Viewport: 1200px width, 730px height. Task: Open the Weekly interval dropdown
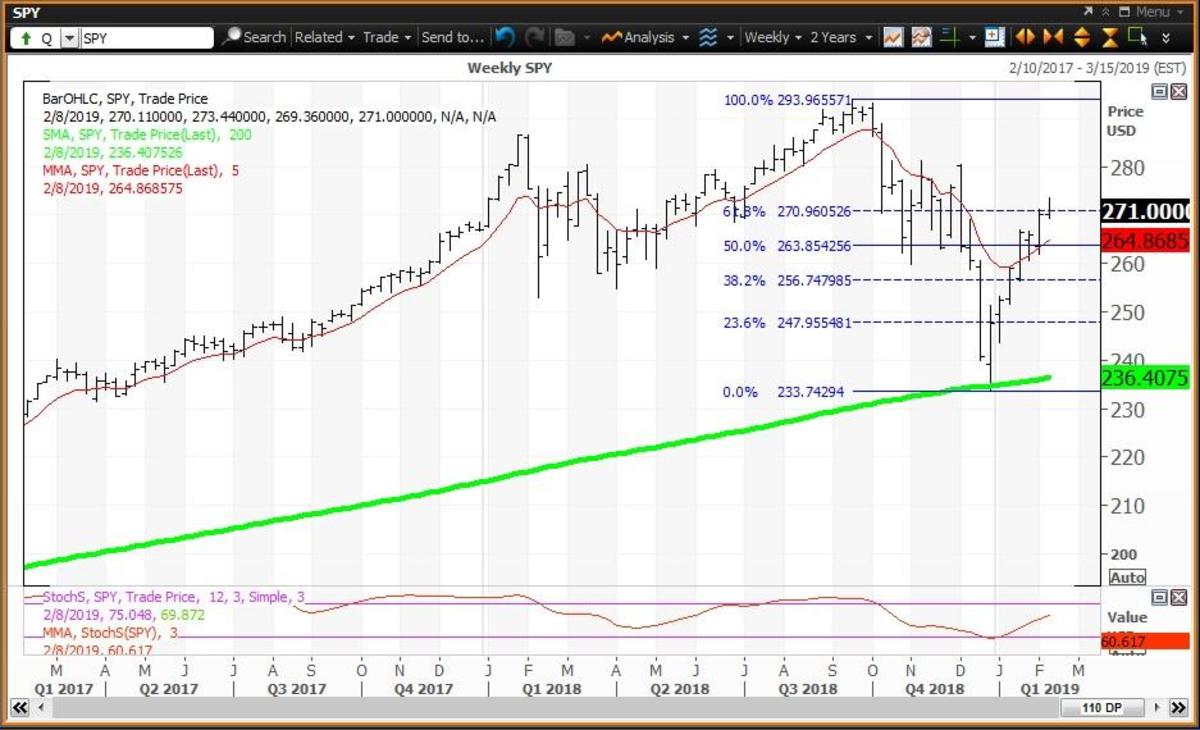coord(775,37)
